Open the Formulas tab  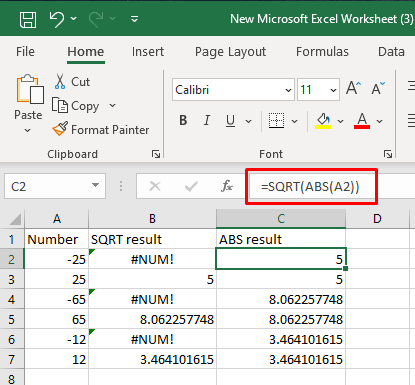[x=322, y=52]
